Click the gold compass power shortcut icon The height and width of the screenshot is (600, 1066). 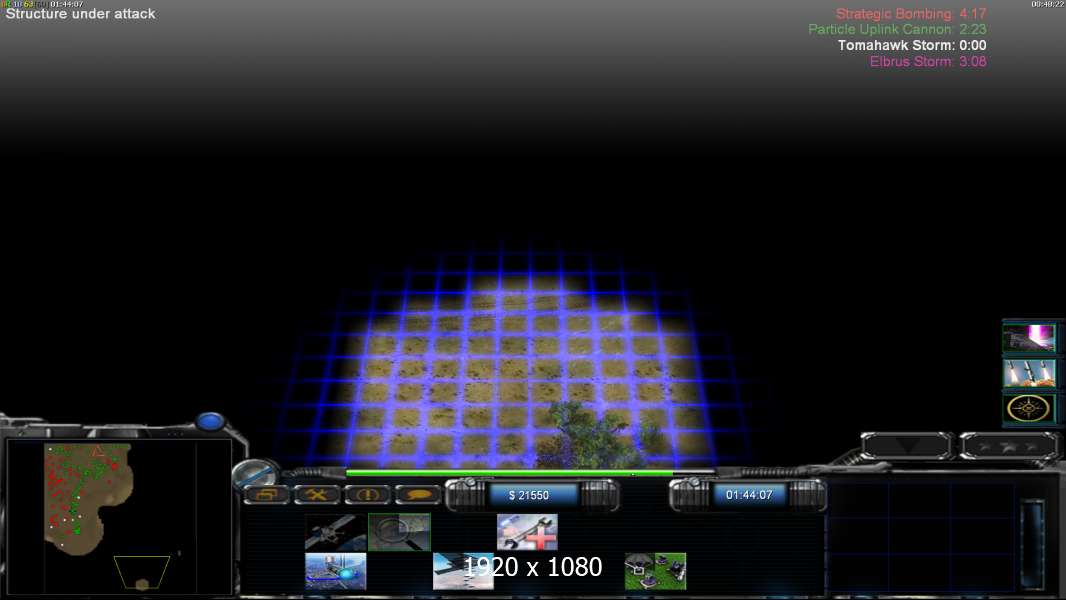[x=1029, y=408]
